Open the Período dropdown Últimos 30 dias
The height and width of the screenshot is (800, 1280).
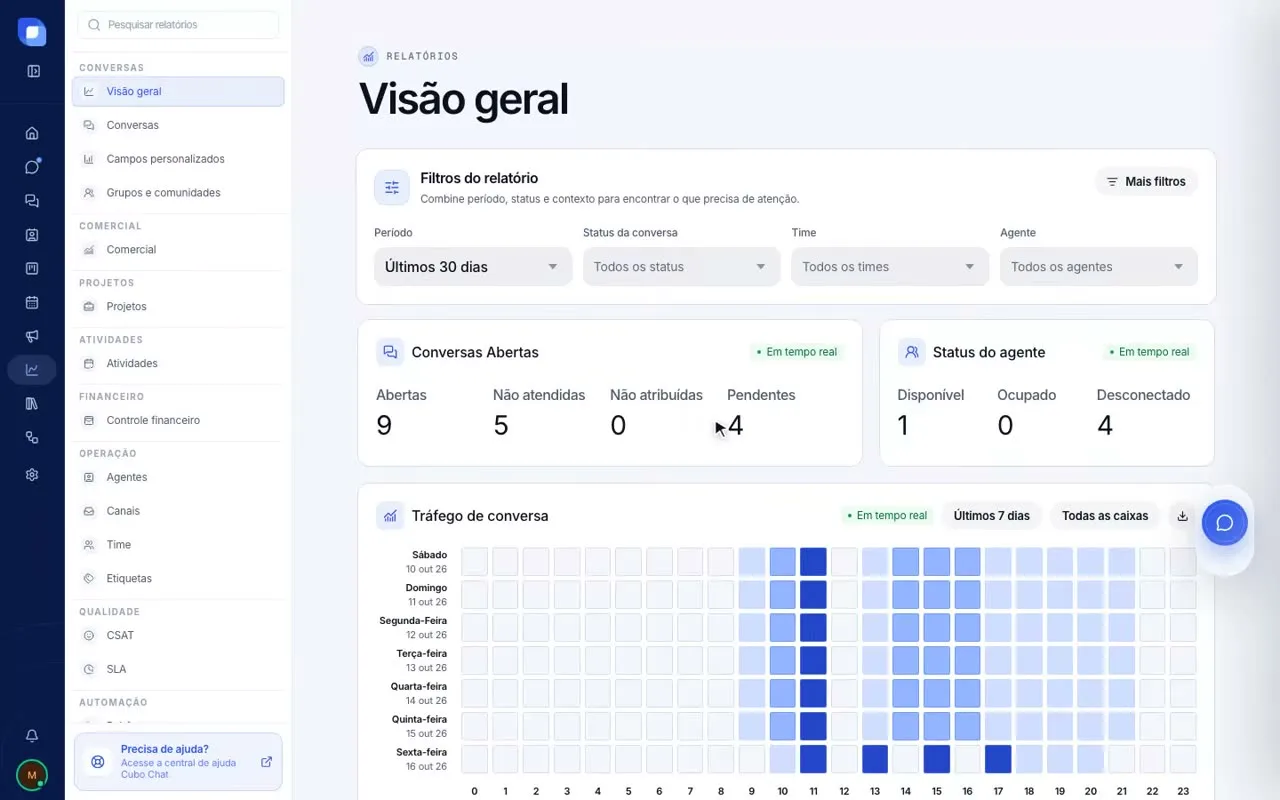473,267
